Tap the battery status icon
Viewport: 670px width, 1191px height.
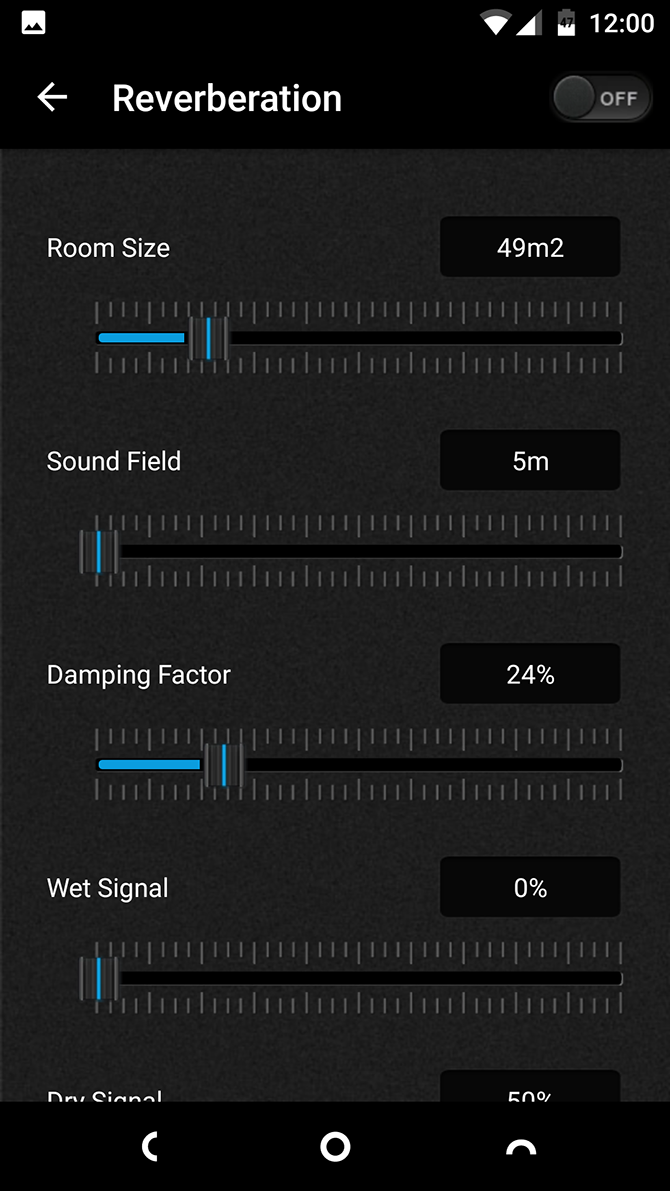tap(566, 23)
